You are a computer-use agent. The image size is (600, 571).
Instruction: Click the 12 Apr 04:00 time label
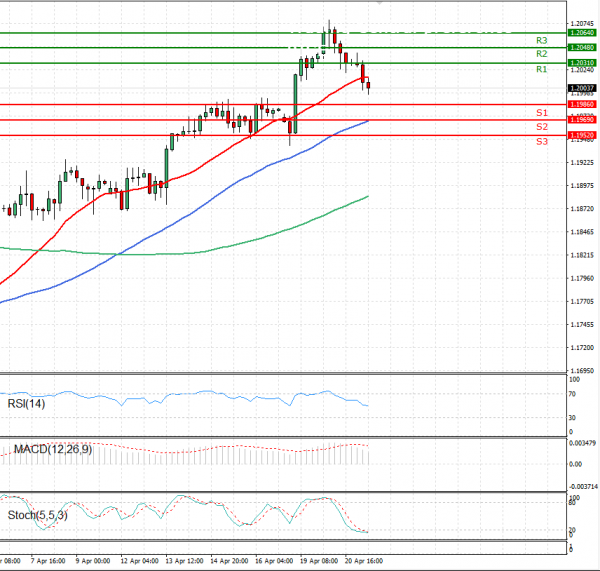[139, 561]
